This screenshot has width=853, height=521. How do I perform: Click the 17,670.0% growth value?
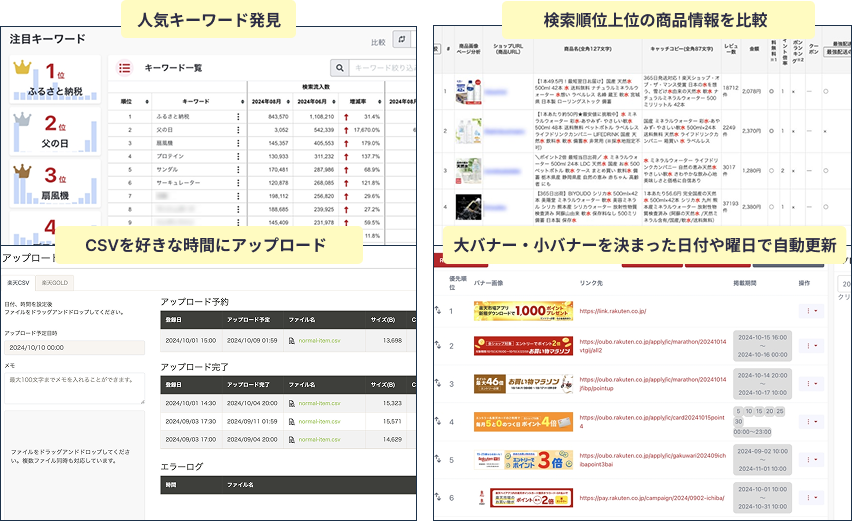[x=367, y=130]
